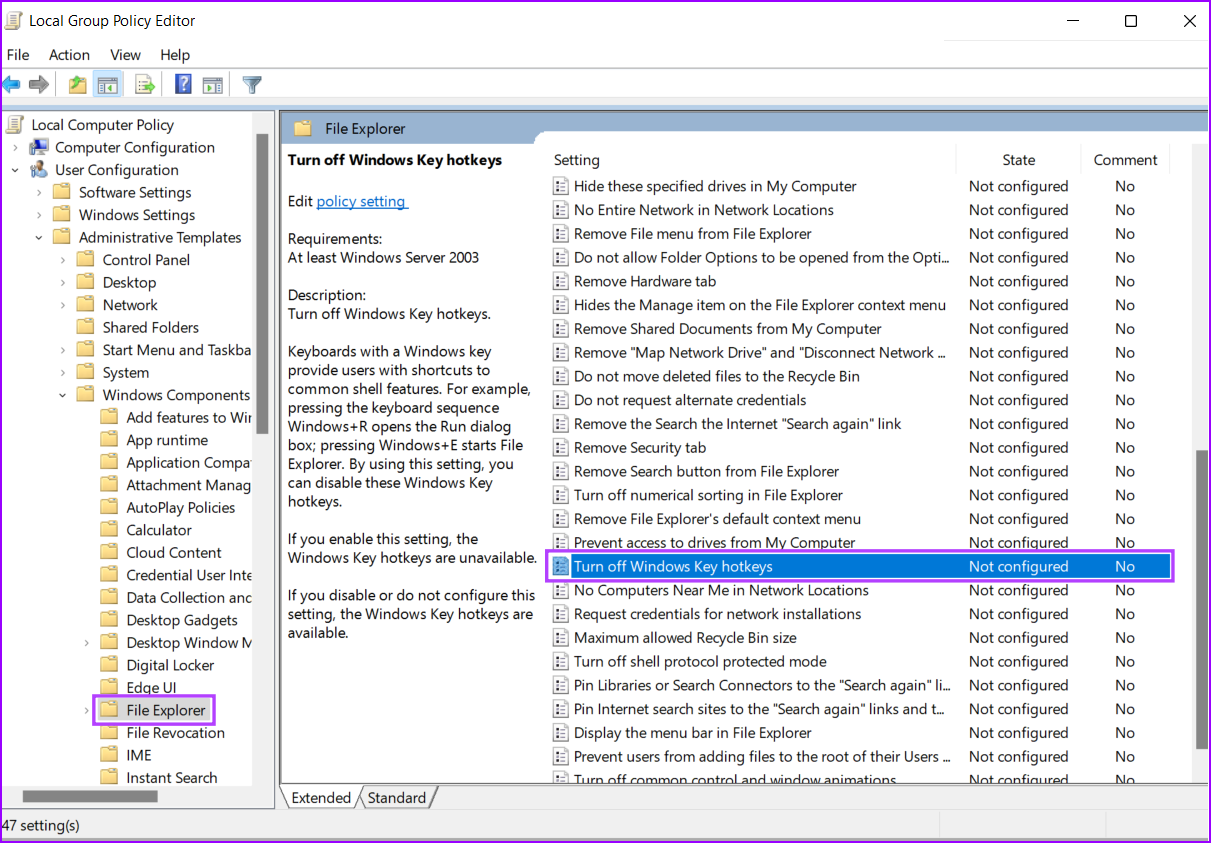Switch to the Standard tab
Image resolution: width=1211 pixels, height=843 pixels.
point(397,797)
